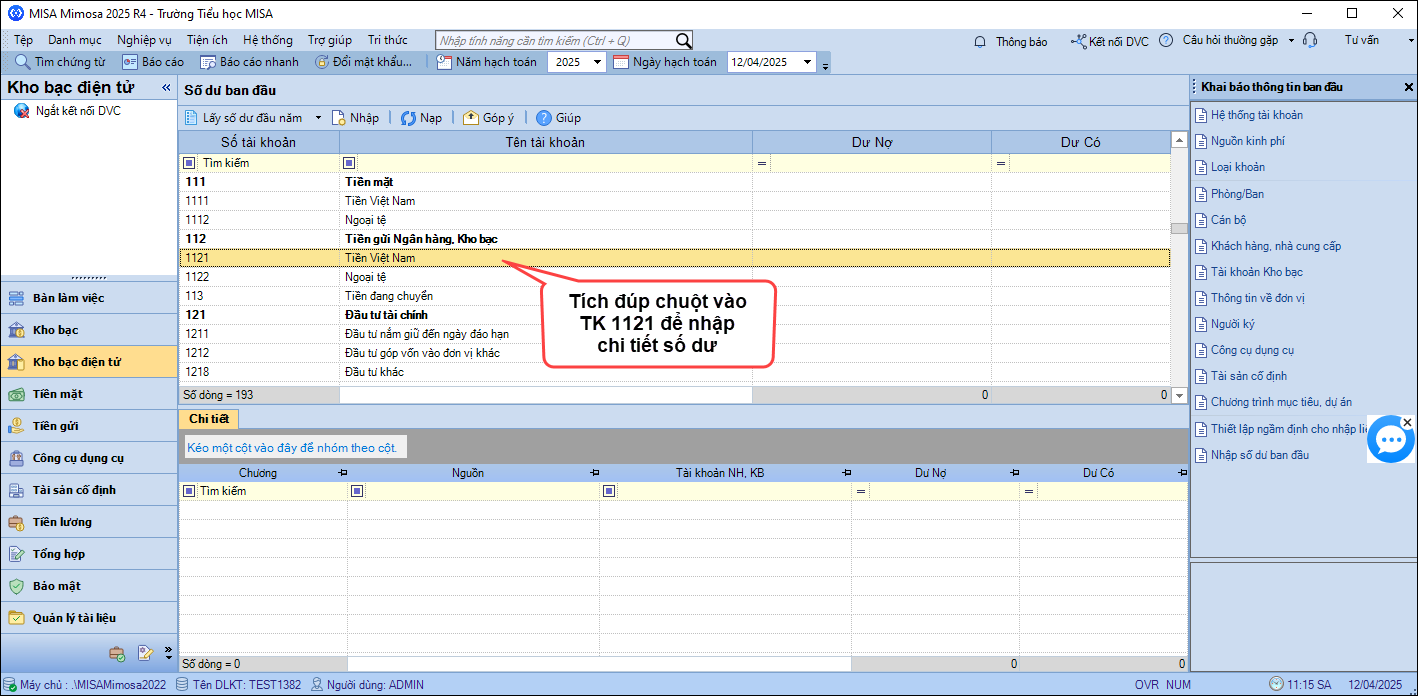
Task: Send feedback using the Góp ý icon
Action: click(471, 118)
